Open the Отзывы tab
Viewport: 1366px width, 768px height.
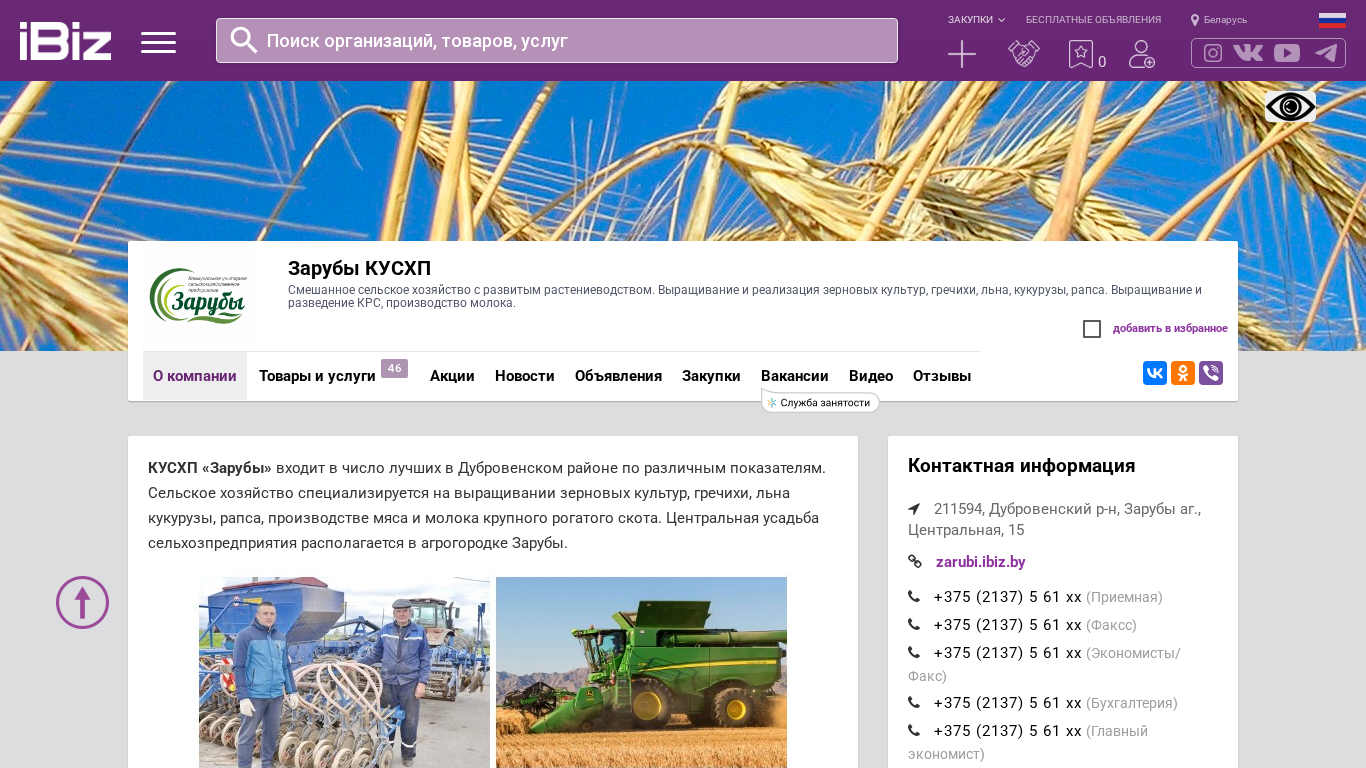pyautogui.click(x=942, y=376)
